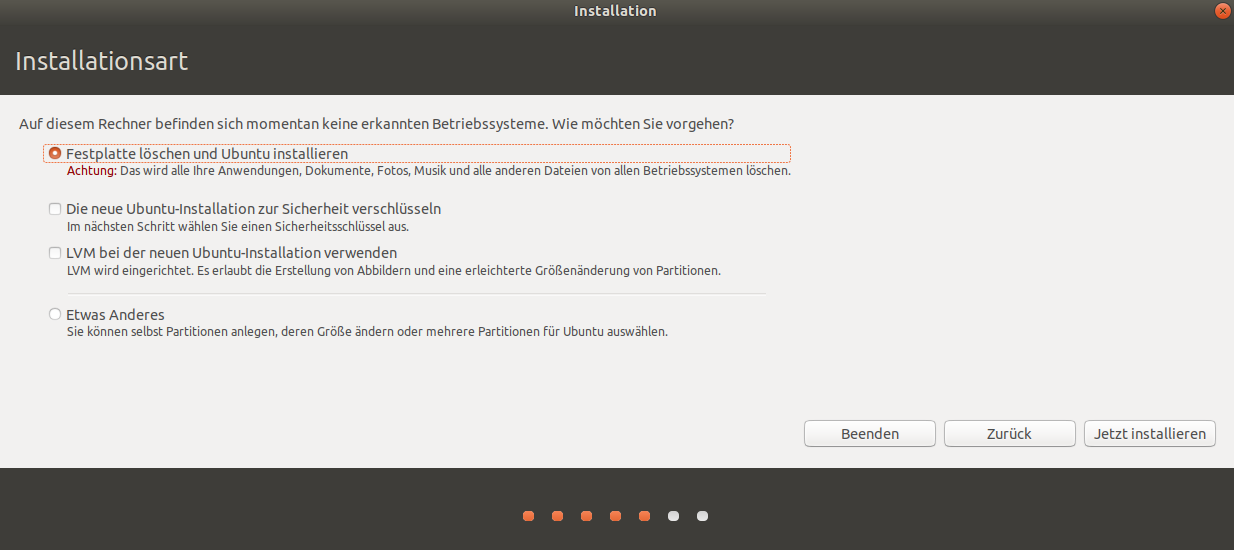Close the Installation window
Viewport: 1234px width, 550px height.
click(1222, 11)
